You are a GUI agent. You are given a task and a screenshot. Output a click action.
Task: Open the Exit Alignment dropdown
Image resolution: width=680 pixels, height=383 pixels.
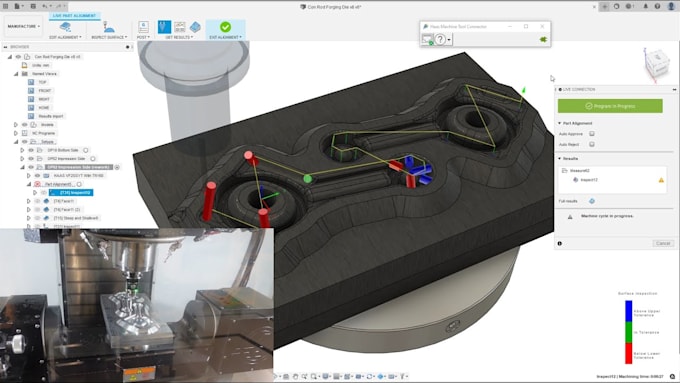pyautogui.click(x=225, y=37)
